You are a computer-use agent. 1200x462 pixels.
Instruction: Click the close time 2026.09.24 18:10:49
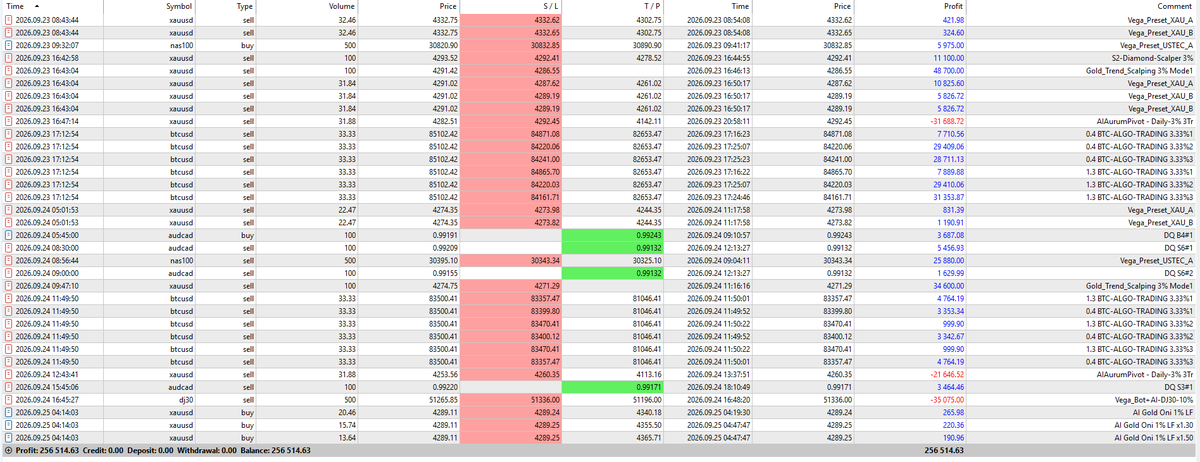717,386
